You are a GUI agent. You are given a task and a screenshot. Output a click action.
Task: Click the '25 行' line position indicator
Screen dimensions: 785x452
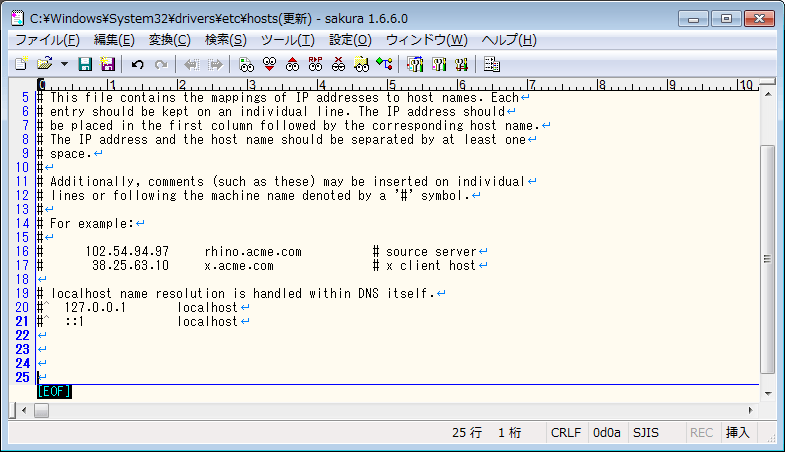point(467,432)
